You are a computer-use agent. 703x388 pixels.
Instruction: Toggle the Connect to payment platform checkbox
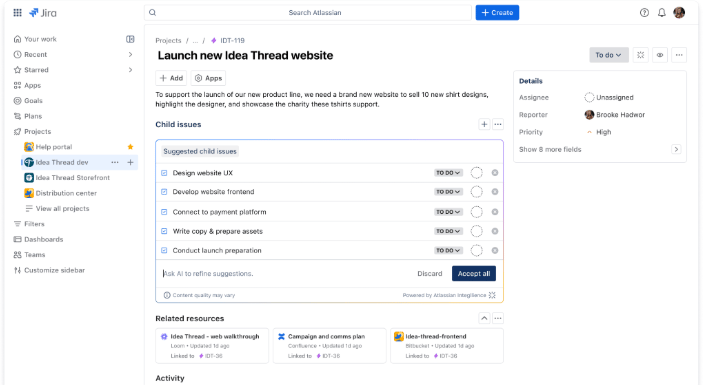[x=164, y=212]
